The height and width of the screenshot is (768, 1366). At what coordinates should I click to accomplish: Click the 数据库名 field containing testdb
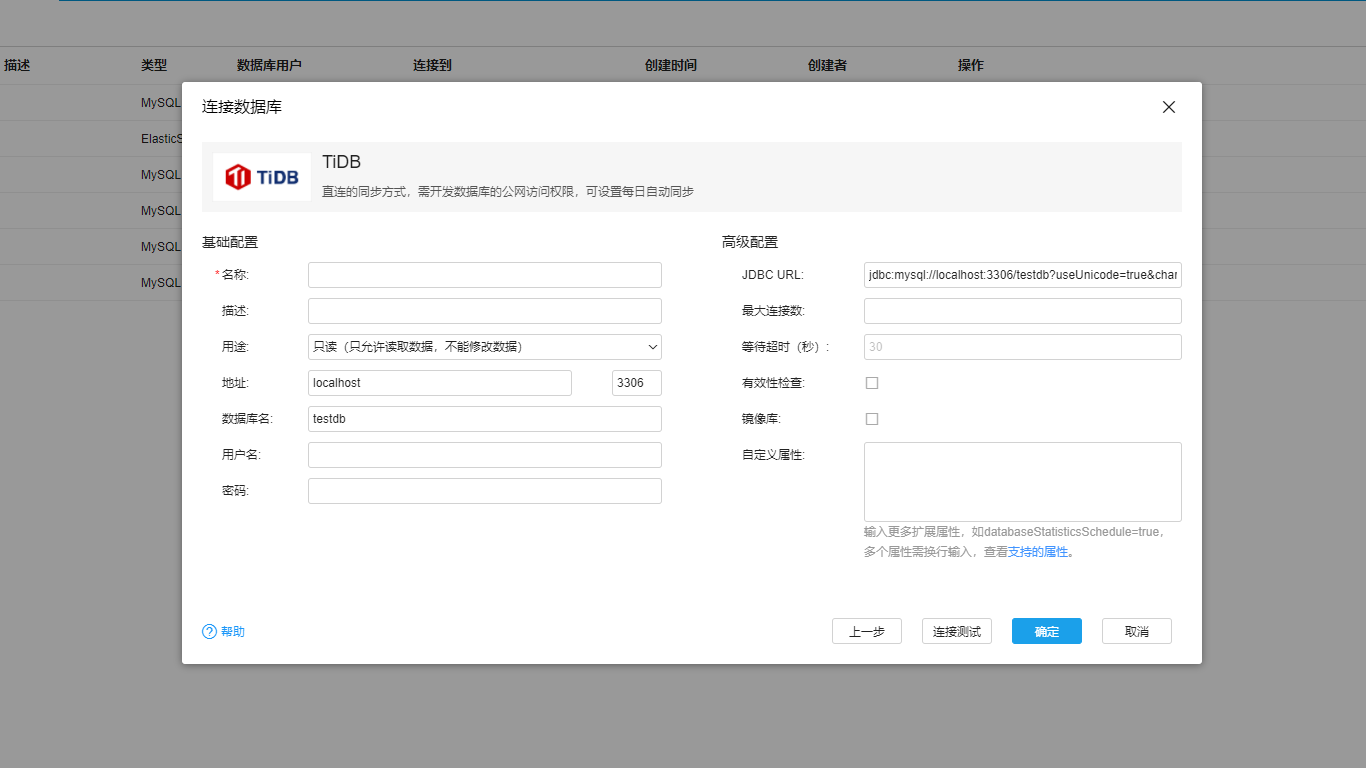(x=485, y=419)
